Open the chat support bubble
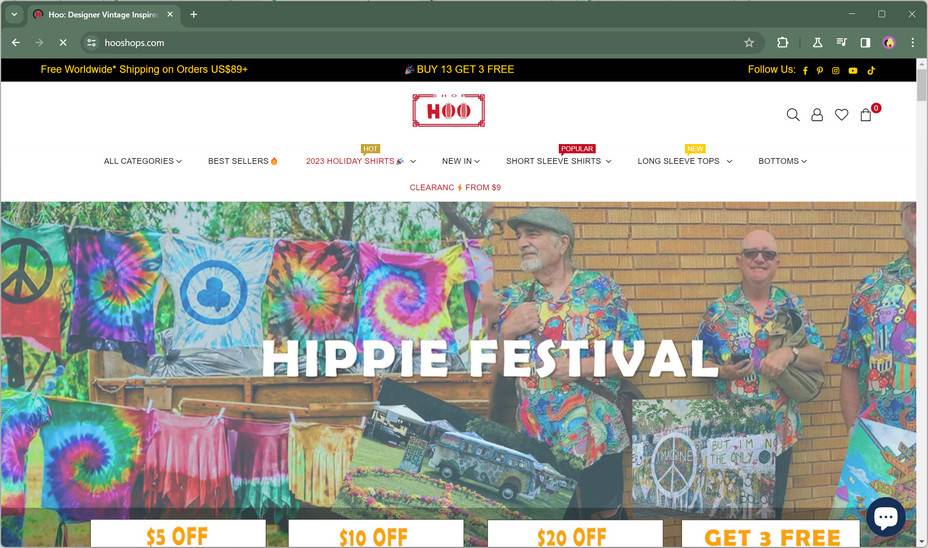Image resolution: width=928 pixels, height=548 pixels. point(885,517)
